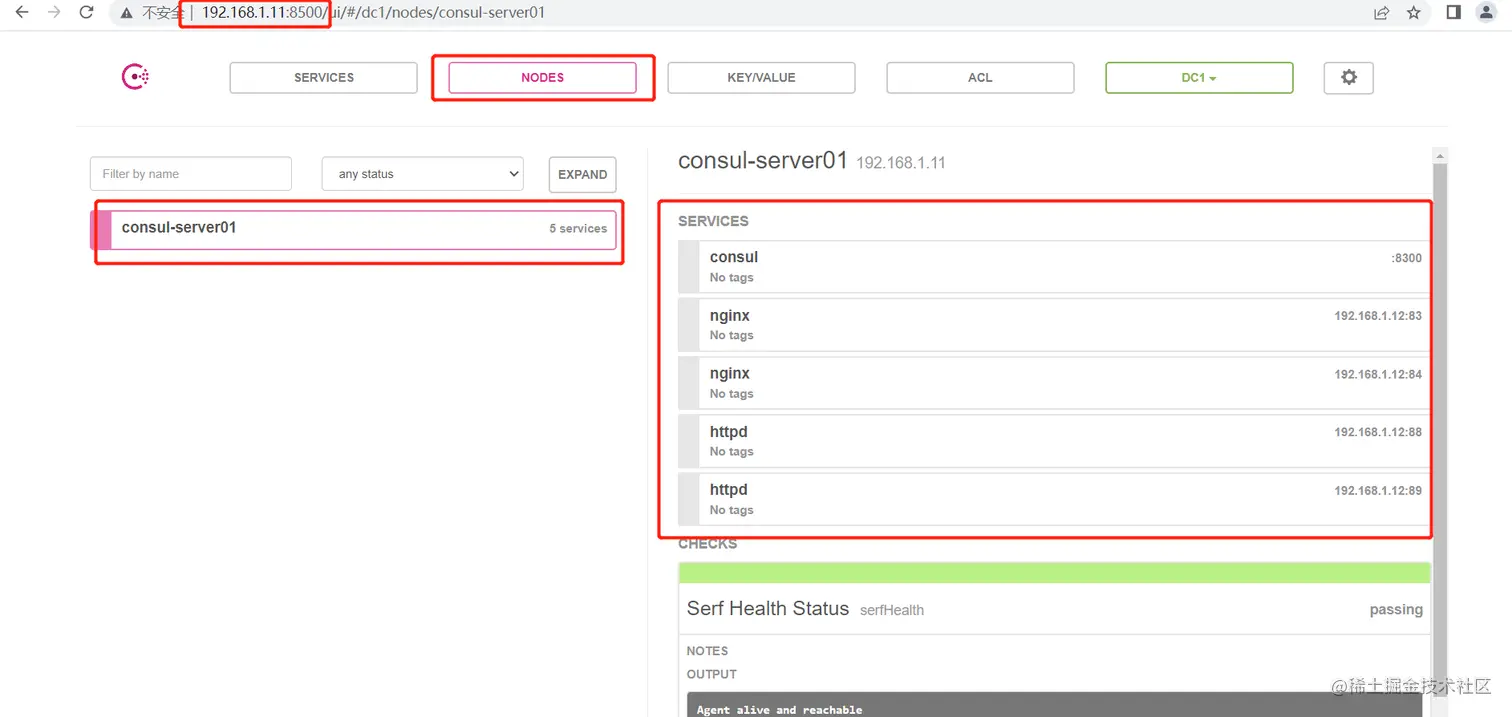The height and width of the screenshot is (717, 1512).
Task: Click the EXPAND button
Action: click(582, 174)
